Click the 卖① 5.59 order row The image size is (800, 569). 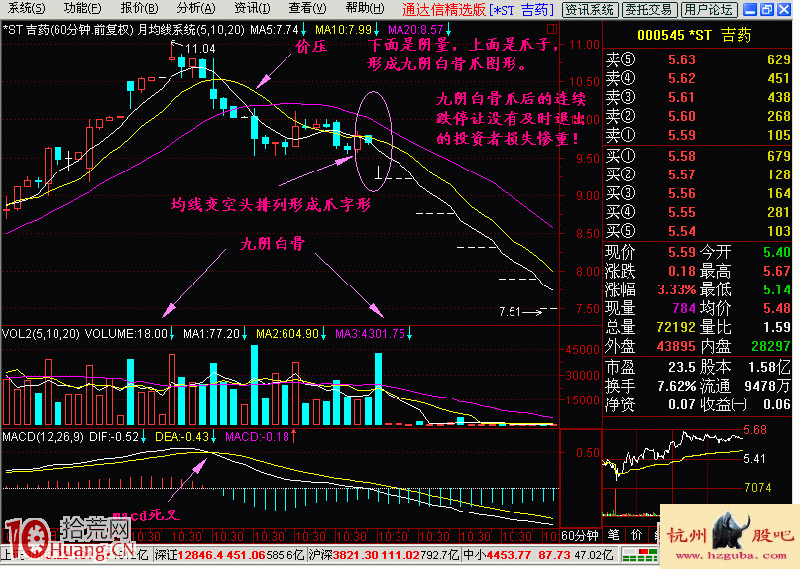coord(697,135)
